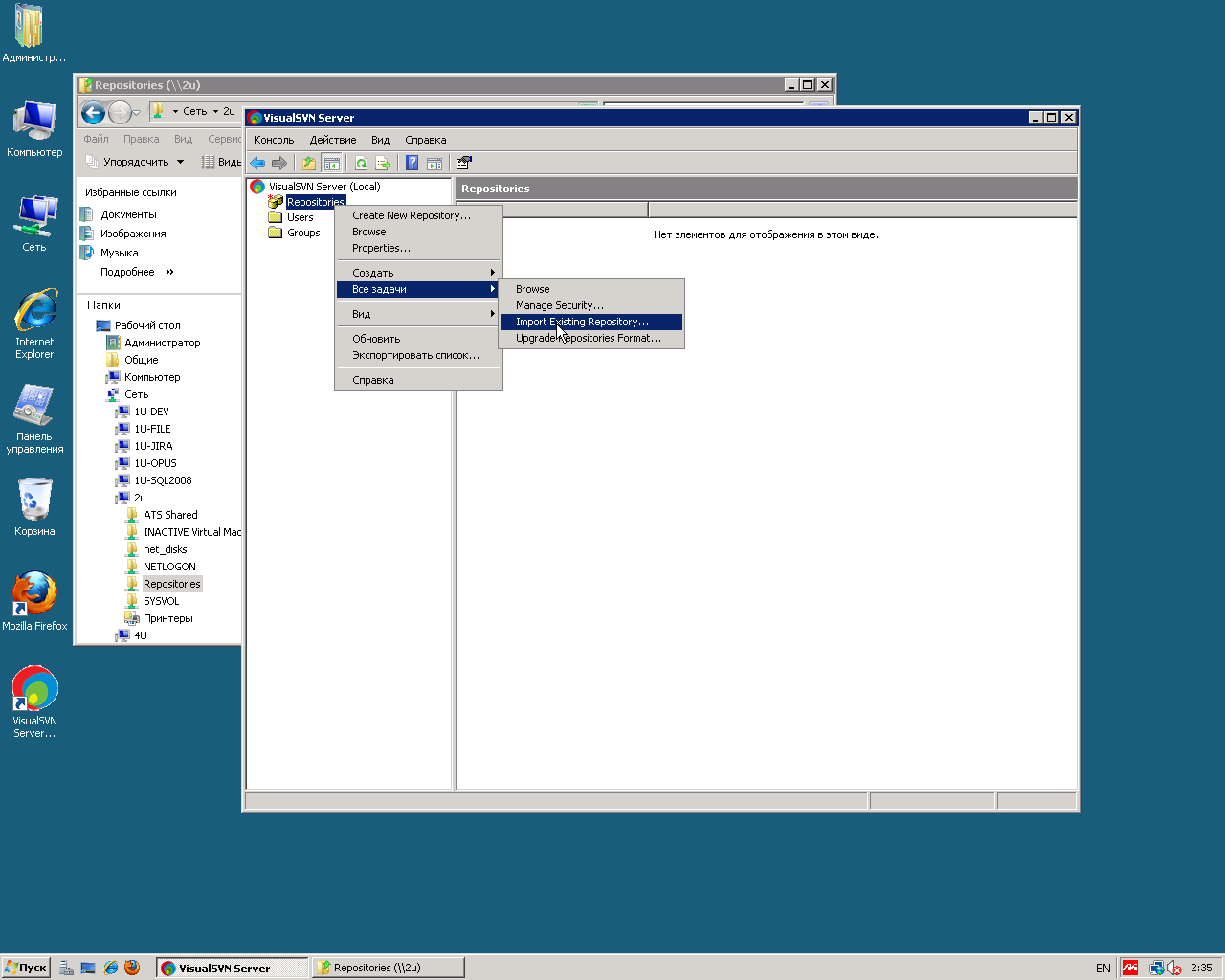Select the 1U-DEV computer in folder tree
Image resolution: width=1225 pixels, height=980 pixels.
(x=151, y=412)
